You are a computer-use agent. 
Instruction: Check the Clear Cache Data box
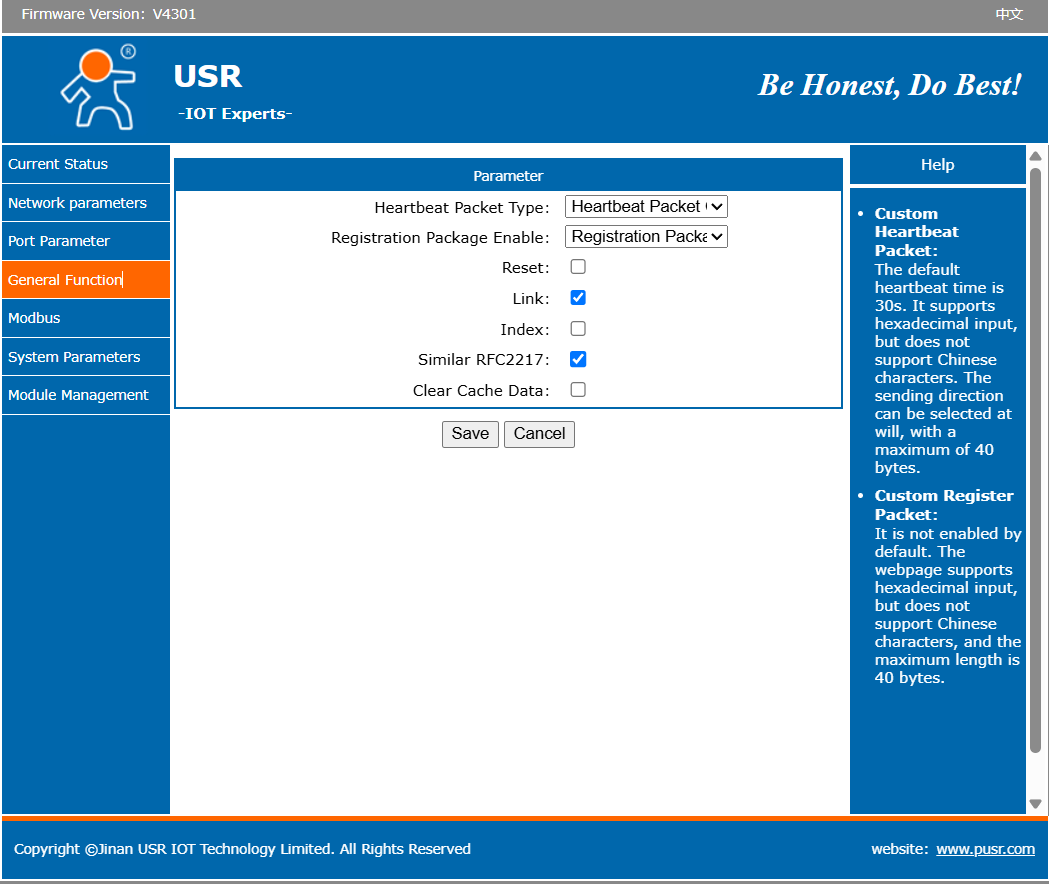pos(578,390)
